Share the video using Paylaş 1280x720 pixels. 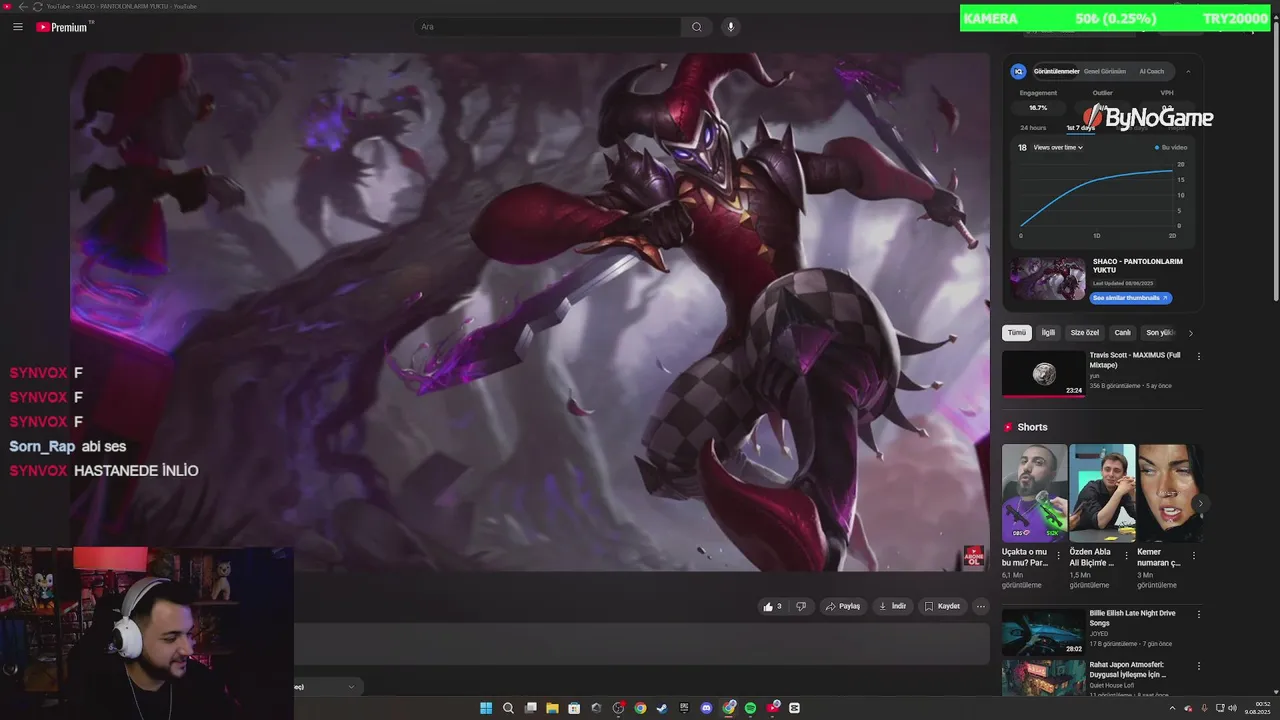(843, 606)
